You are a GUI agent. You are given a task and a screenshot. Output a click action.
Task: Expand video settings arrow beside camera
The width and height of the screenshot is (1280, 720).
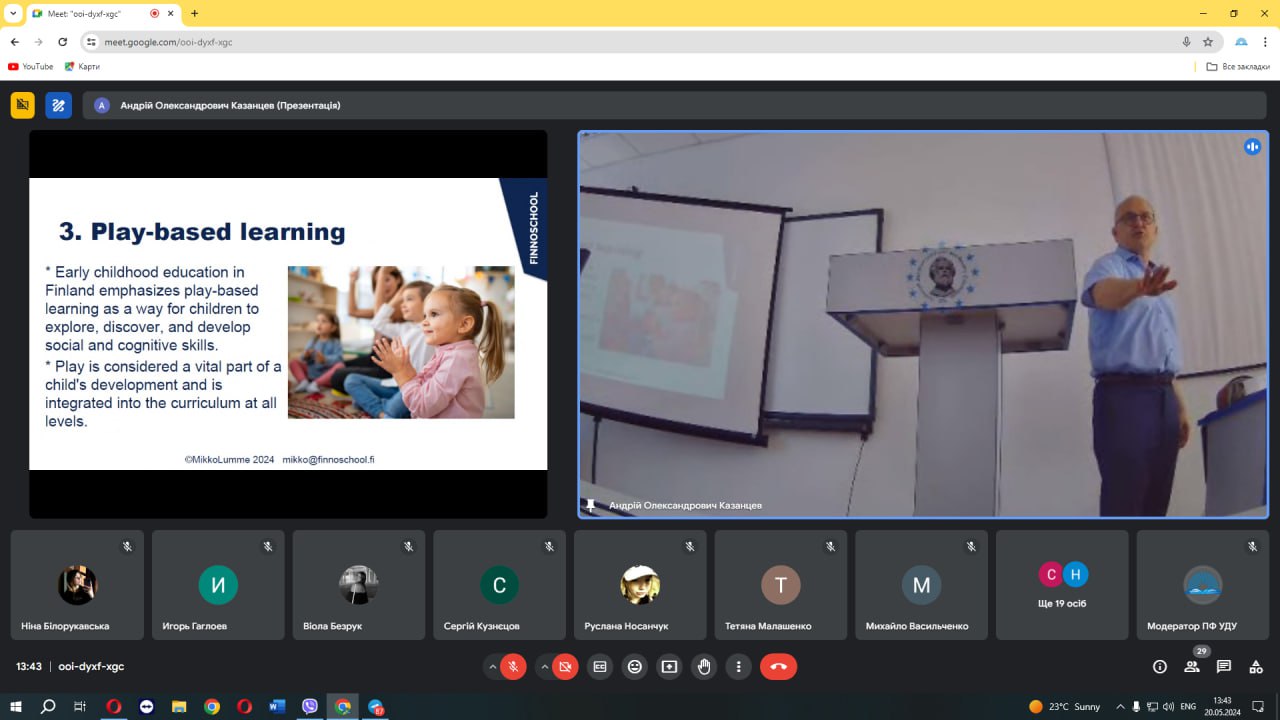tap(545, 667)
